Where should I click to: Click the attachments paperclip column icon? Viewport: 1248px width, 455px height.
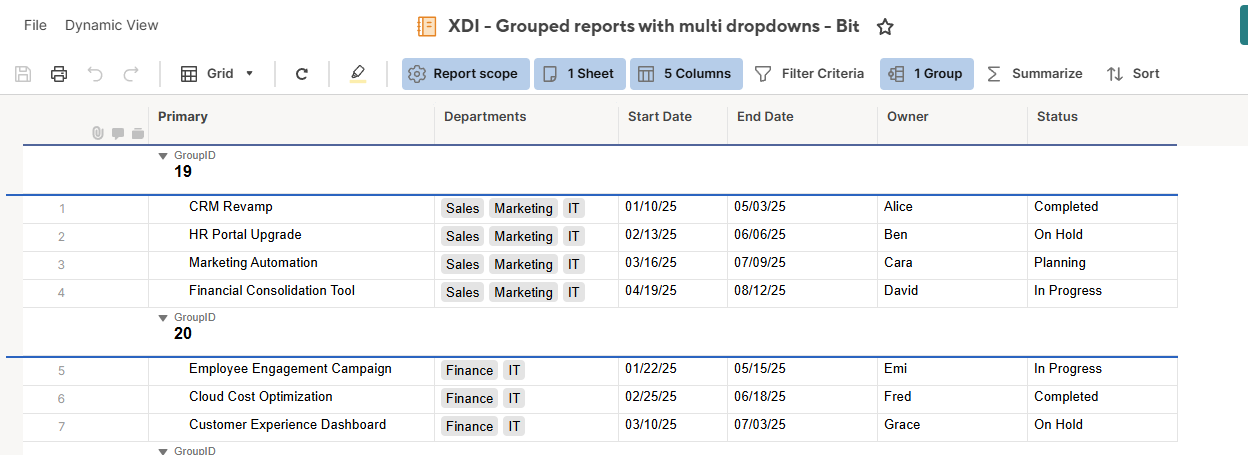pos(98,133)
